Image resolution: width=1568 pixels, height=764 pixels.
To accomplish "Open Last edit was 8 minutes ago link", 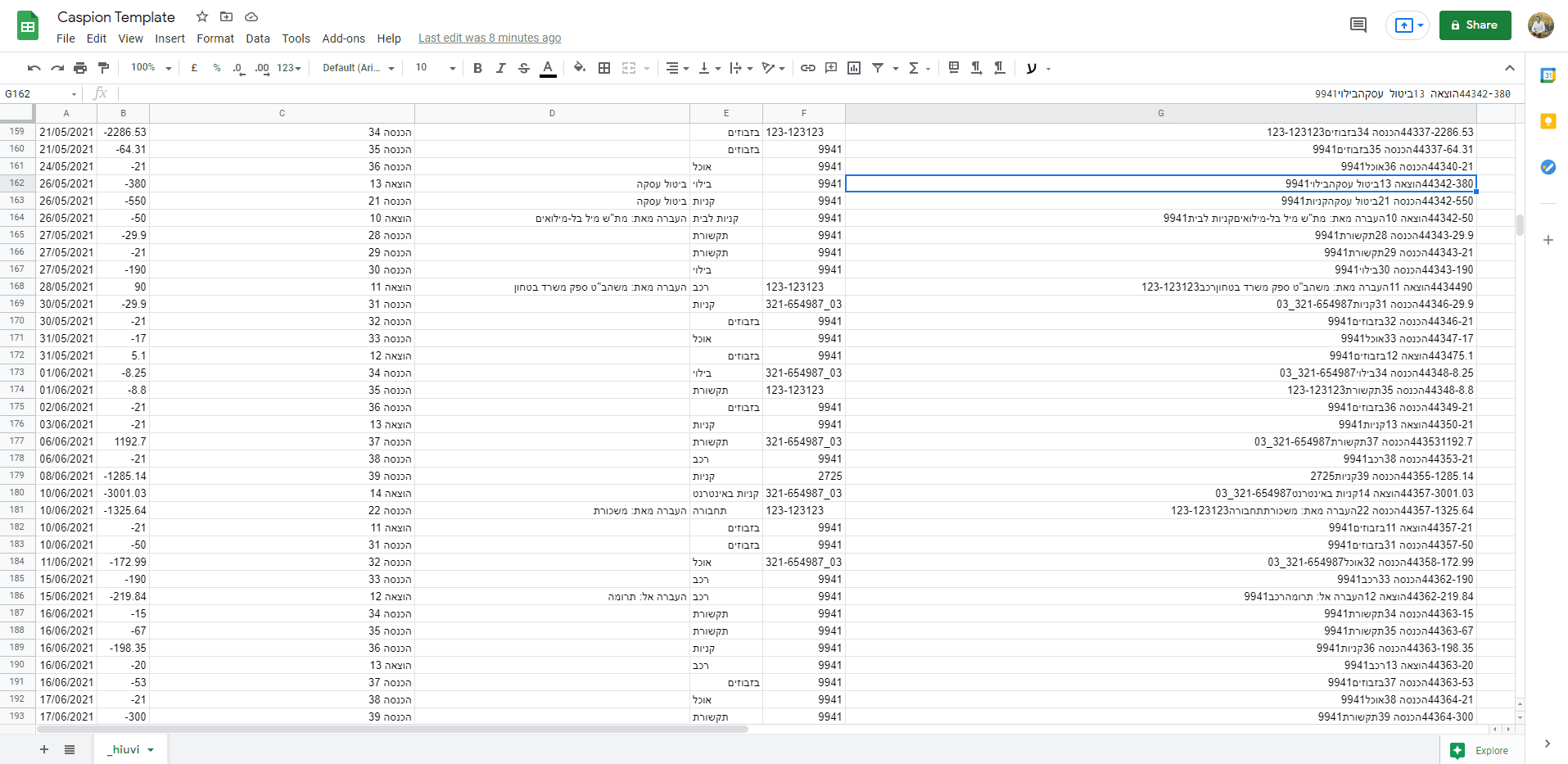I will (x=490, y=38).
